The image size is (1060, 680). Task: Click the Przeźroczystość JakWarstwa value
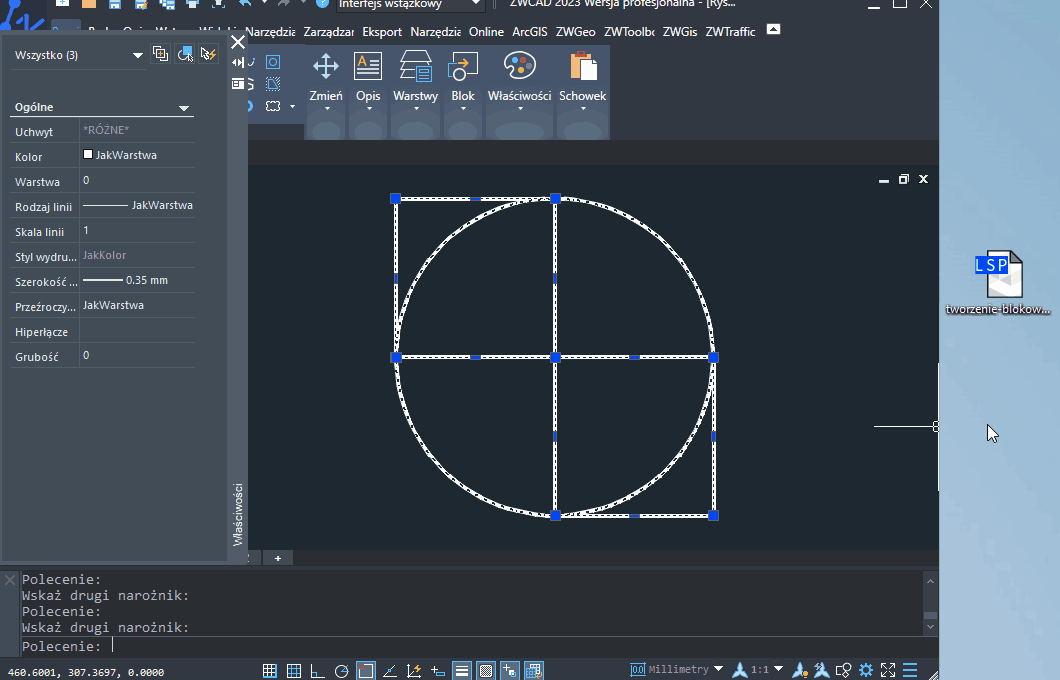pos(137,306)
